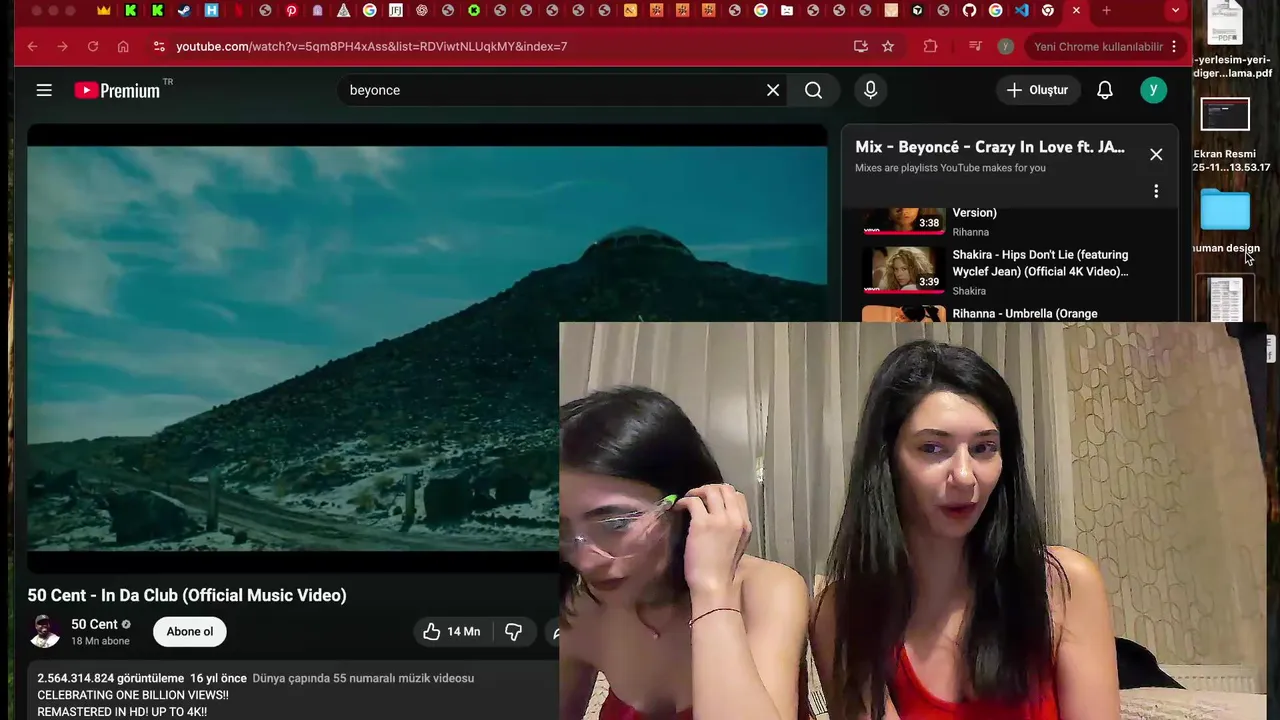Switch to the VS Code tab

tap(1021, 10)
